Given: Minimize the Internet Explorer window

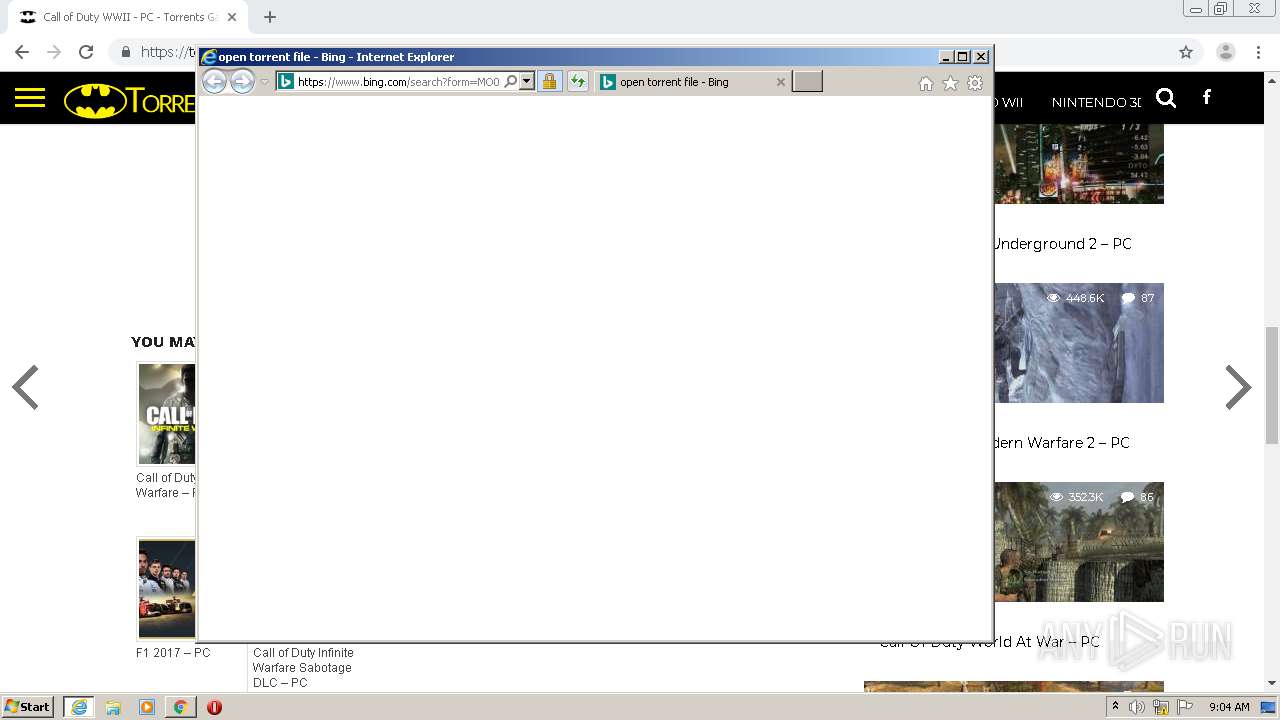Looking at the screenshot, I should (946, 57).
